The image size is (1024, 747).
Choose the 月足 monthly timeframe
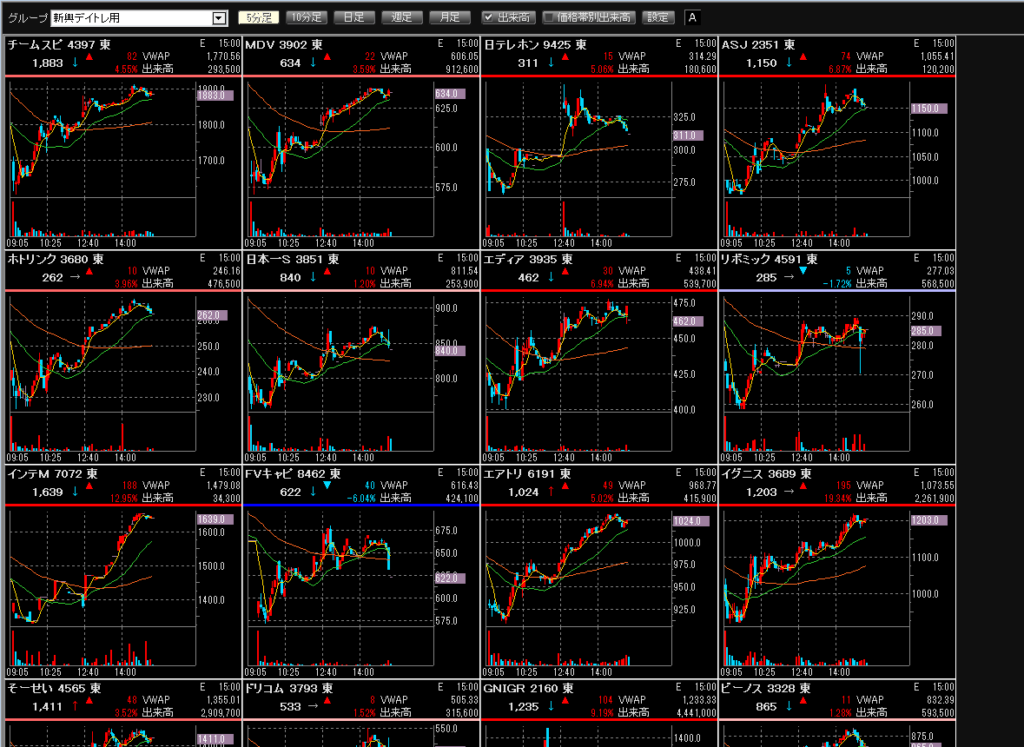[x=449, y=17]
